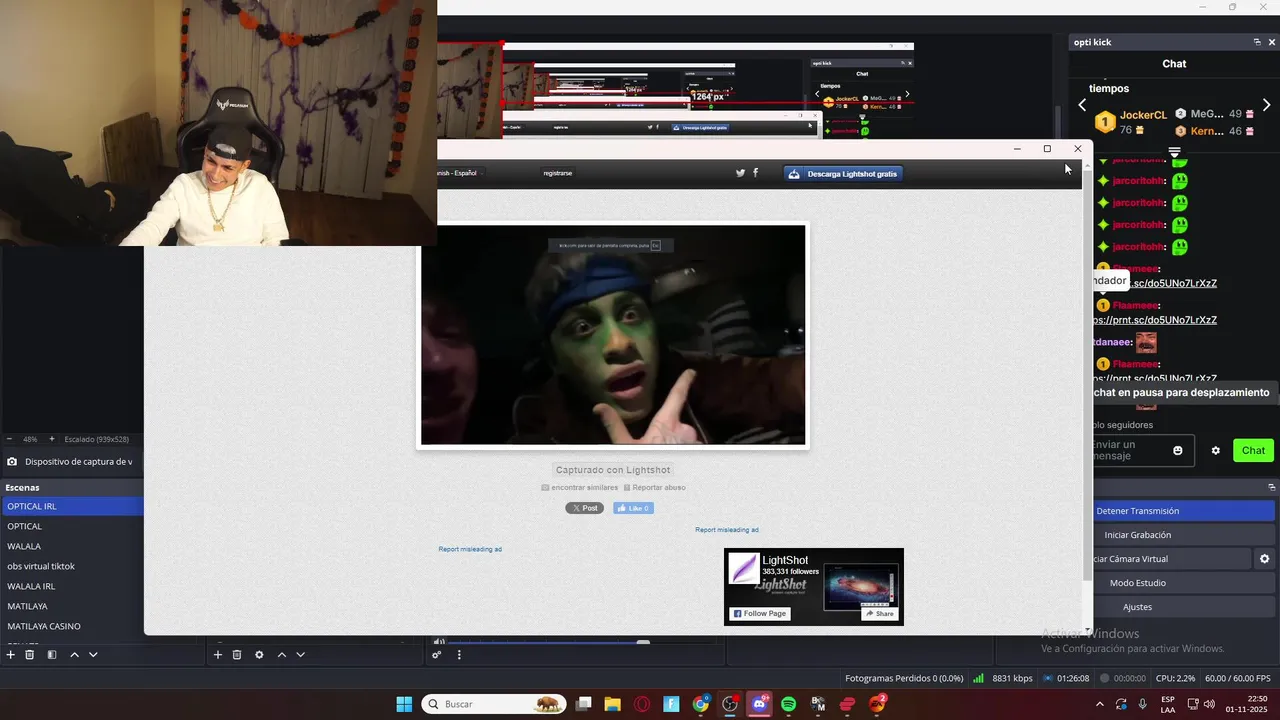Open scene filters icon in Escenas panel
1280x720 pixels.
point(52,654)
